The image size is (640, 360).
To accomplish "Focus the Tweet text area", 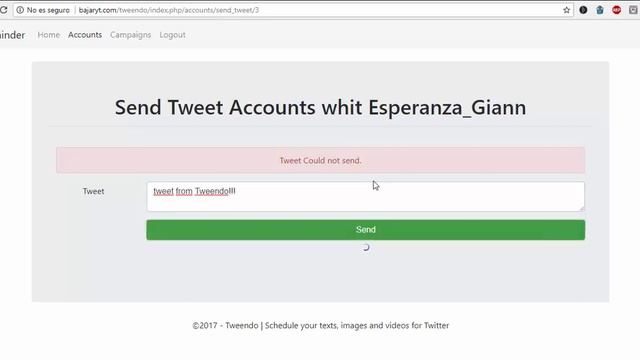I will point(366,197).
